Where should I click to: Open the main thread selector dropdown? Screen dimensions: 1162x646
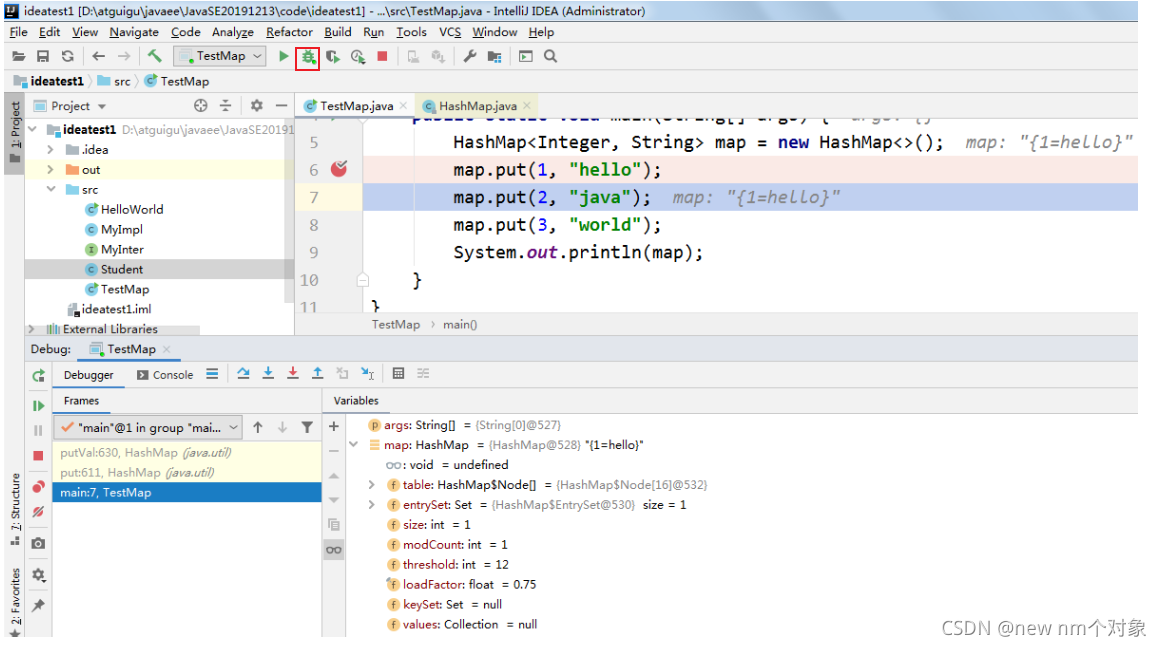pyautogui.click(x=148, y=427)
